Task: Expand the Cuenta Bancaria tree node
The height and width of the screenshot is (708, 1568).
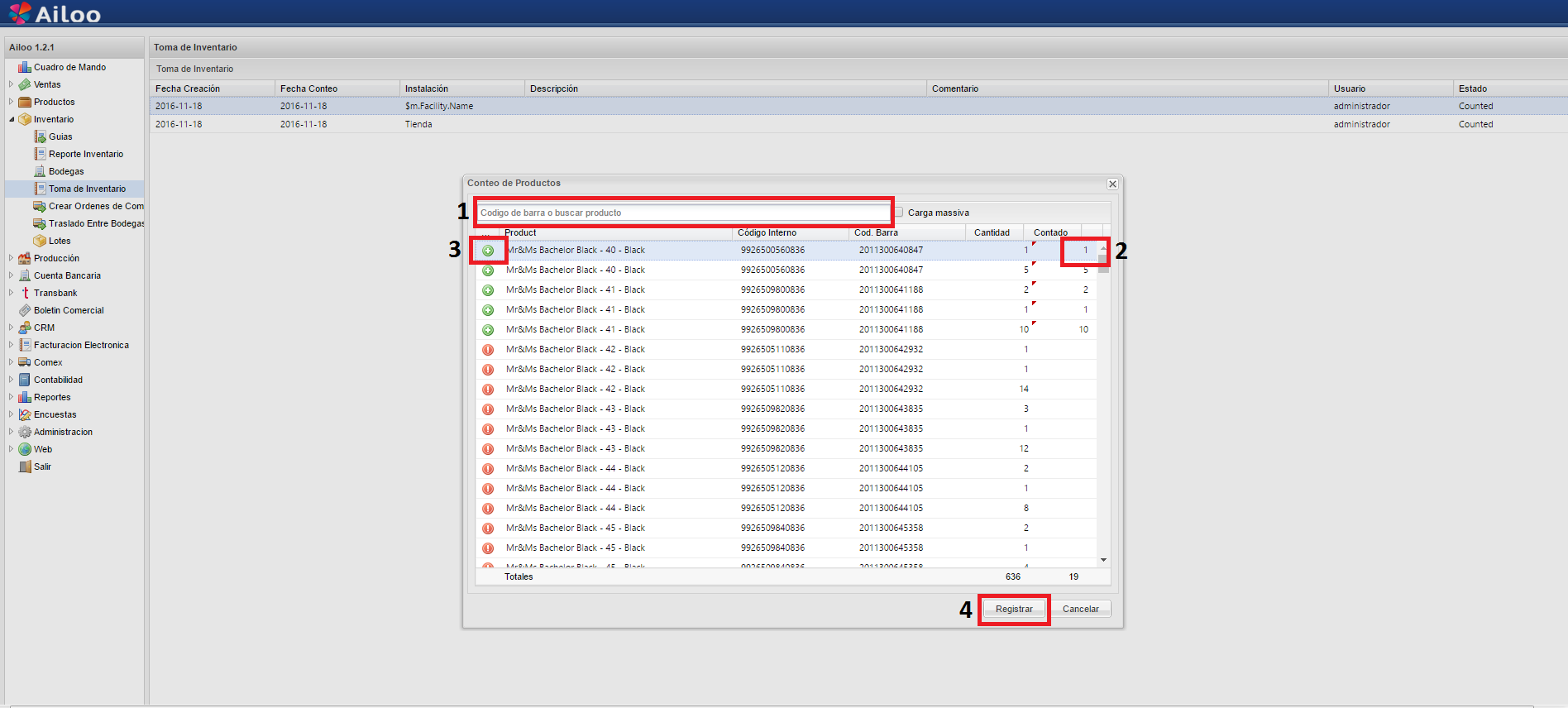Action: [11, 275]
